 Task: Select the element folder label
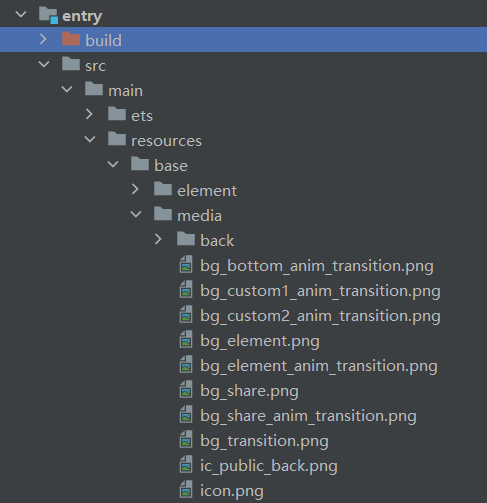(207, 191)
